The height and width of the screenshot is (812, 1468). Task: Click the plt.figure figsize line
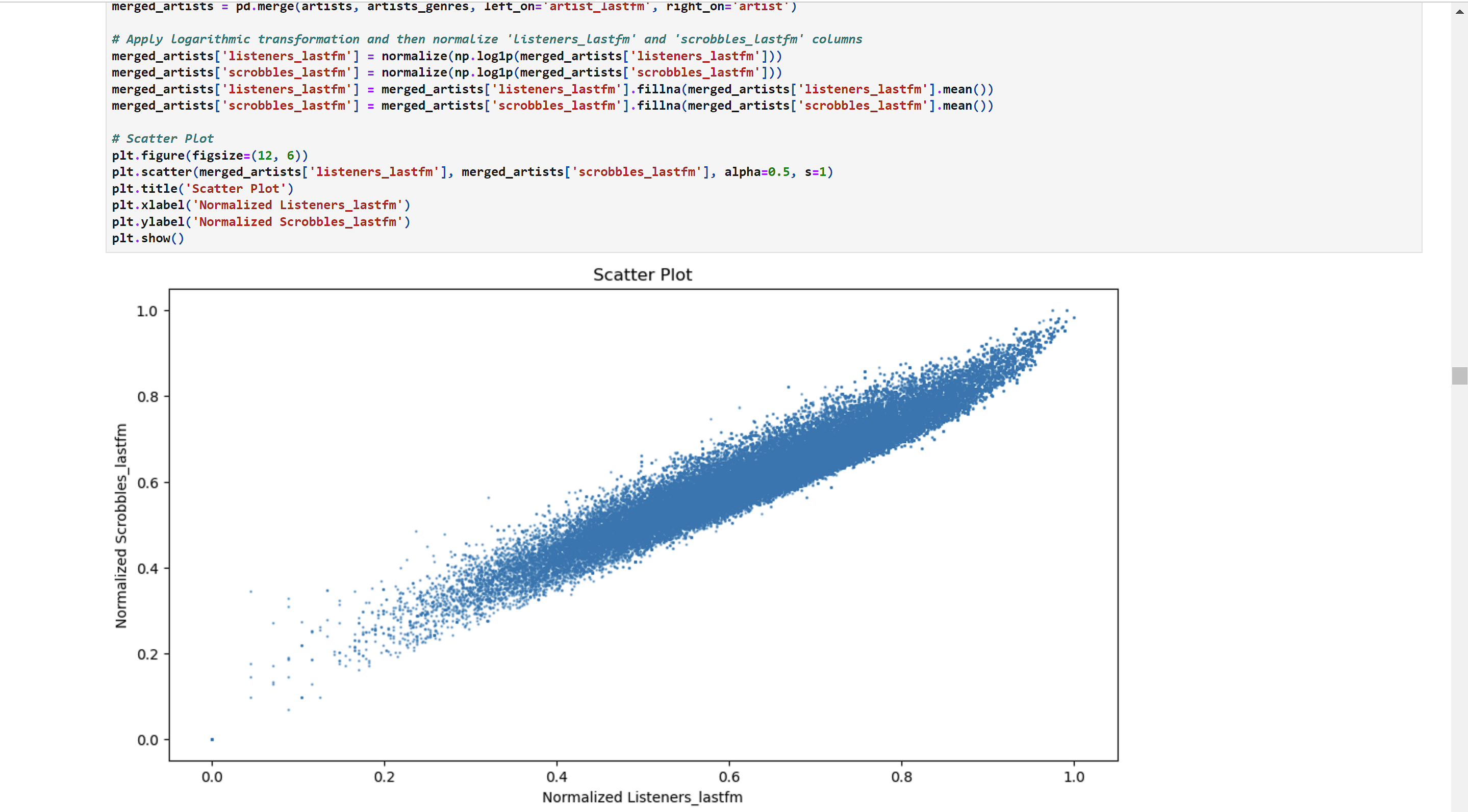[210, 155]
